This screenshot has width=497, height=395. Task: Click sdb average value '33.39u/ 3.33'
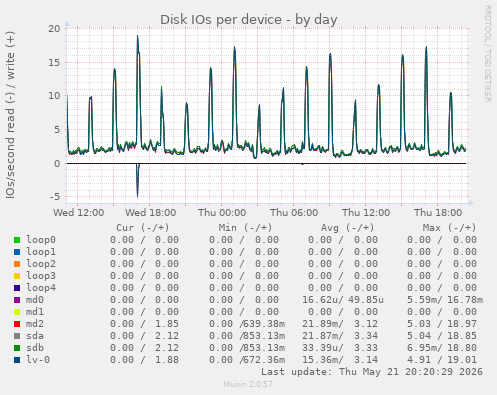point(340,348)
